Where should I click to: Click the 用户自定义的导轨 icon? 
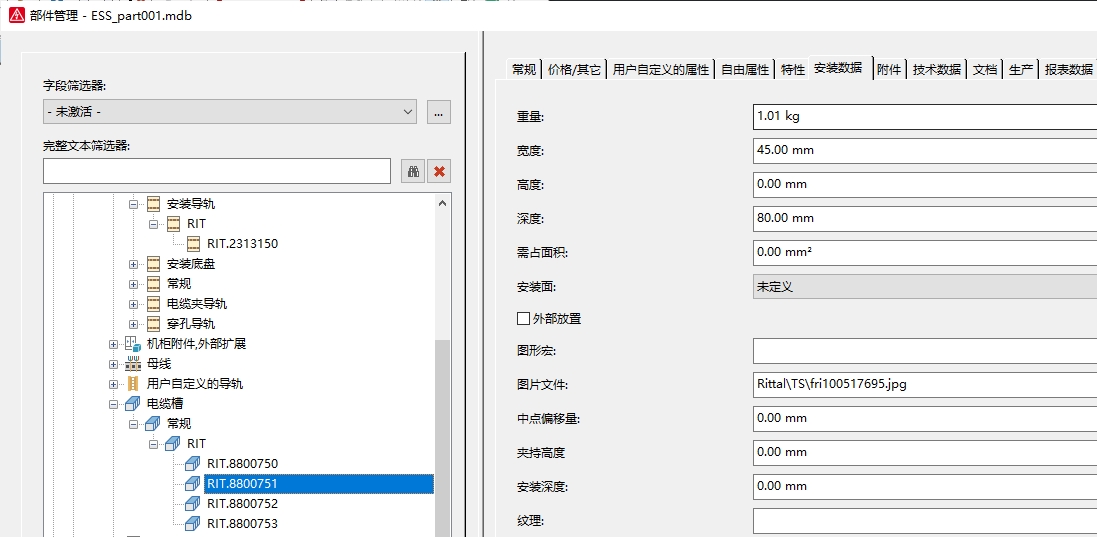133,384
